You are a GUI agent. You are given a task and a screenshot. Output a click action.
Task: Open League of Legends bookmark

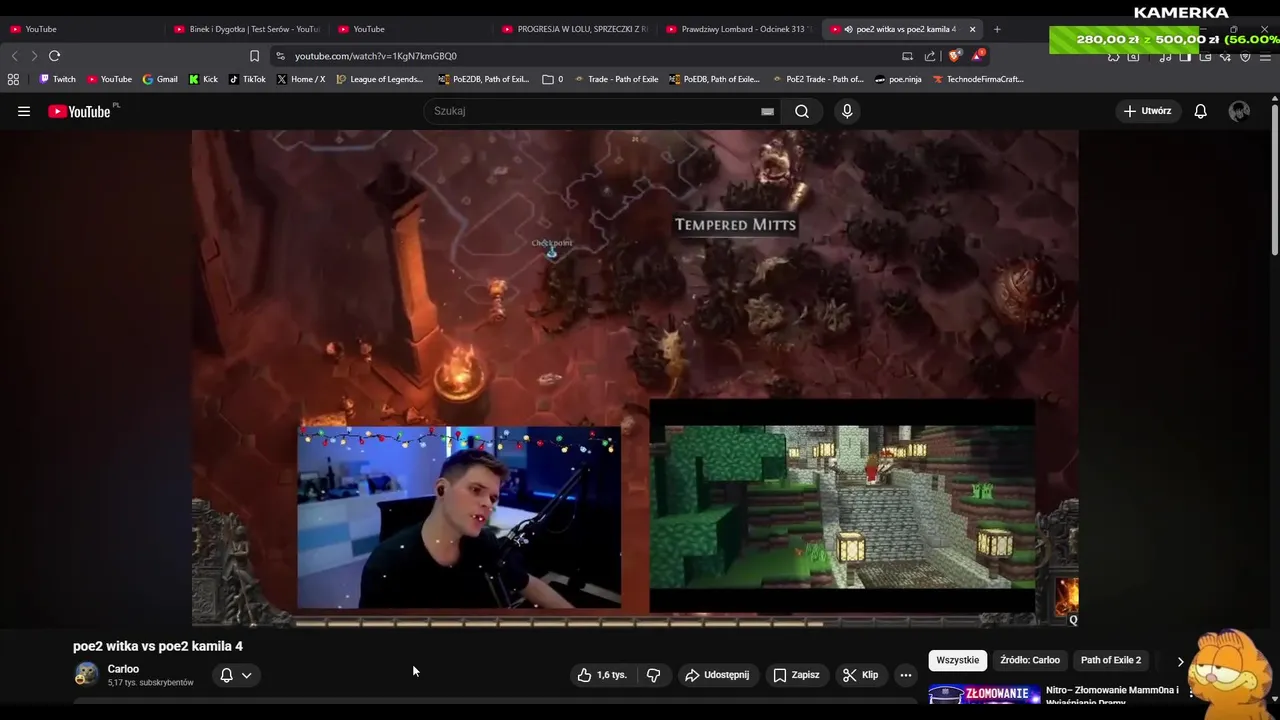(x=380, y=79)
